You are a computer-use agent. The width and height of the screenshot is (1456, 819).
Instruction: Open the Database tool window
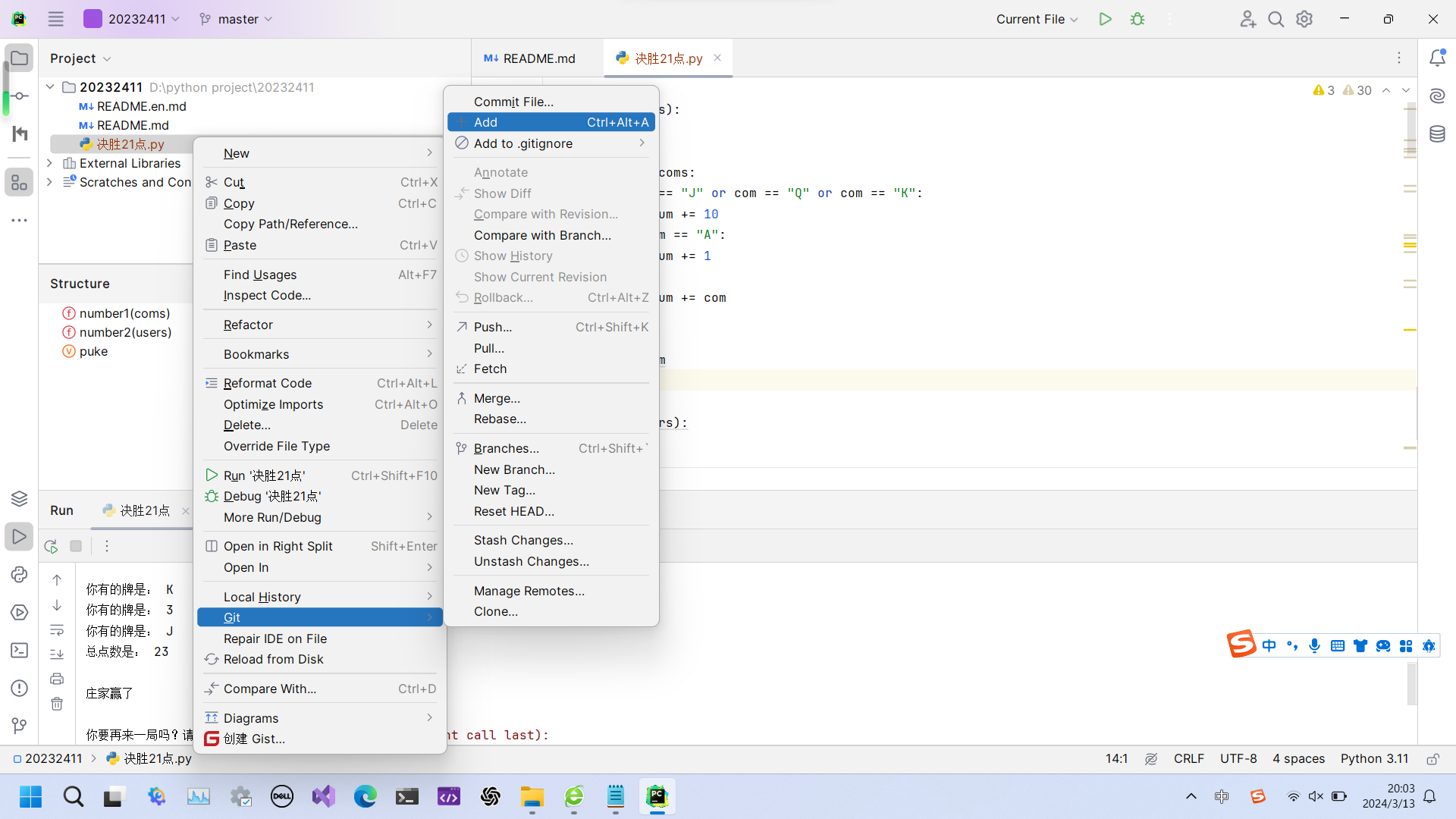pos(1437,134)
